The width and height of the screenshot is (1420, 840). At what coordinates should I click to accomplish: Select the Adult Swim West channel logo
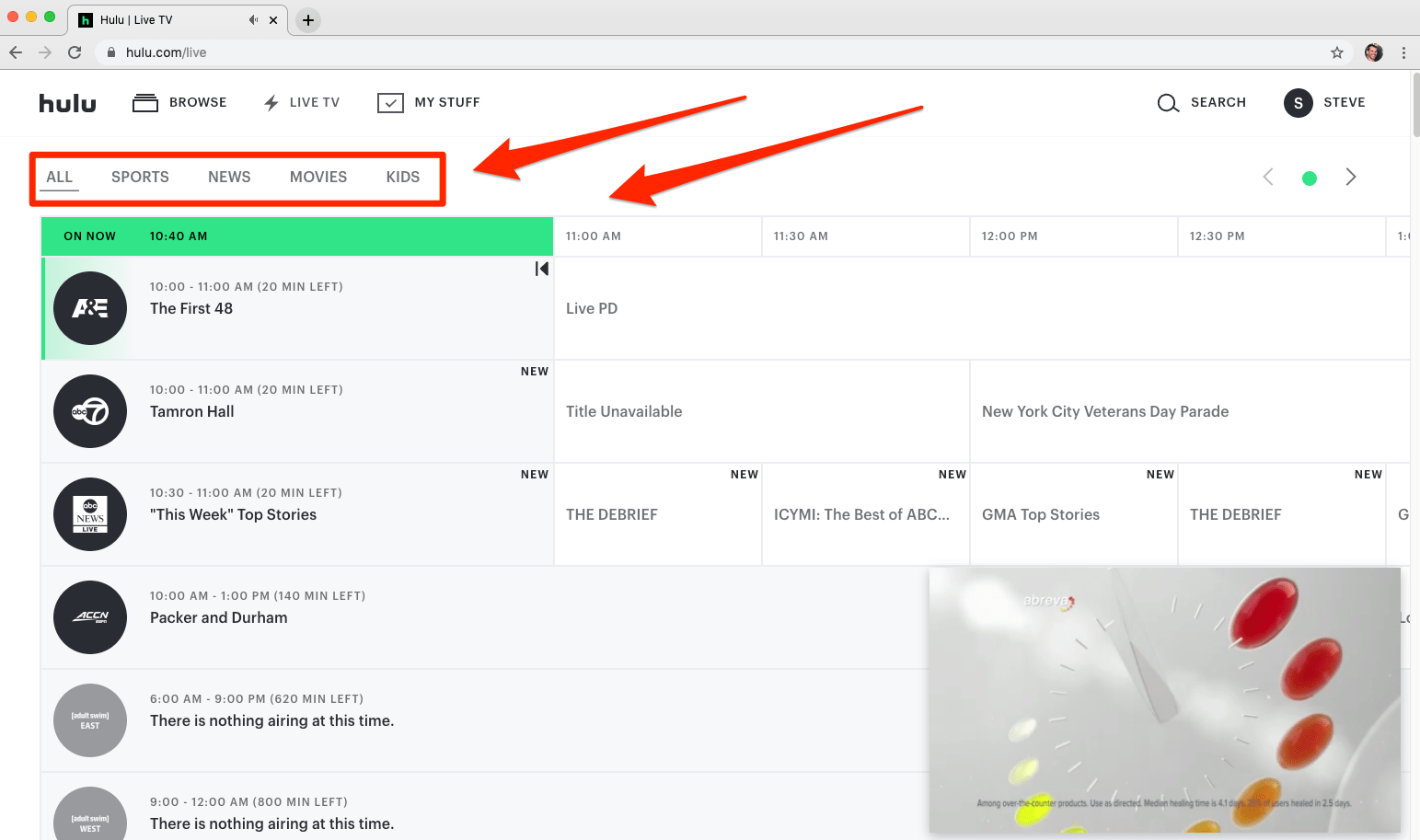(90, 814)
